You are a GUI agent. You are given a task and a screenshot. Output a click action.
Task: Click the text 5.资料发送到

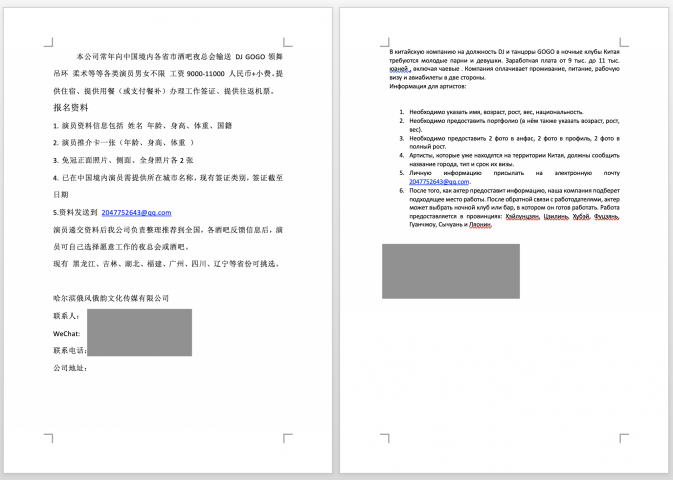tap(75, 213)
